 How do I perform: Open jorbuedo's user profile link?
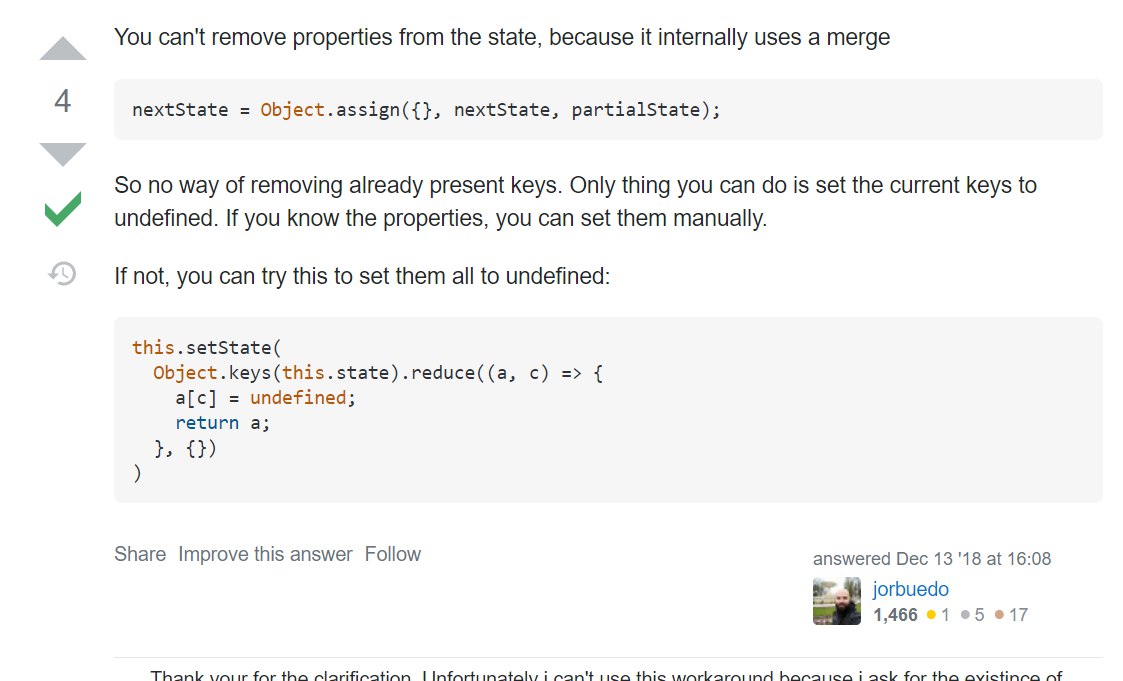pyautogui.click(x=910, y=589)
